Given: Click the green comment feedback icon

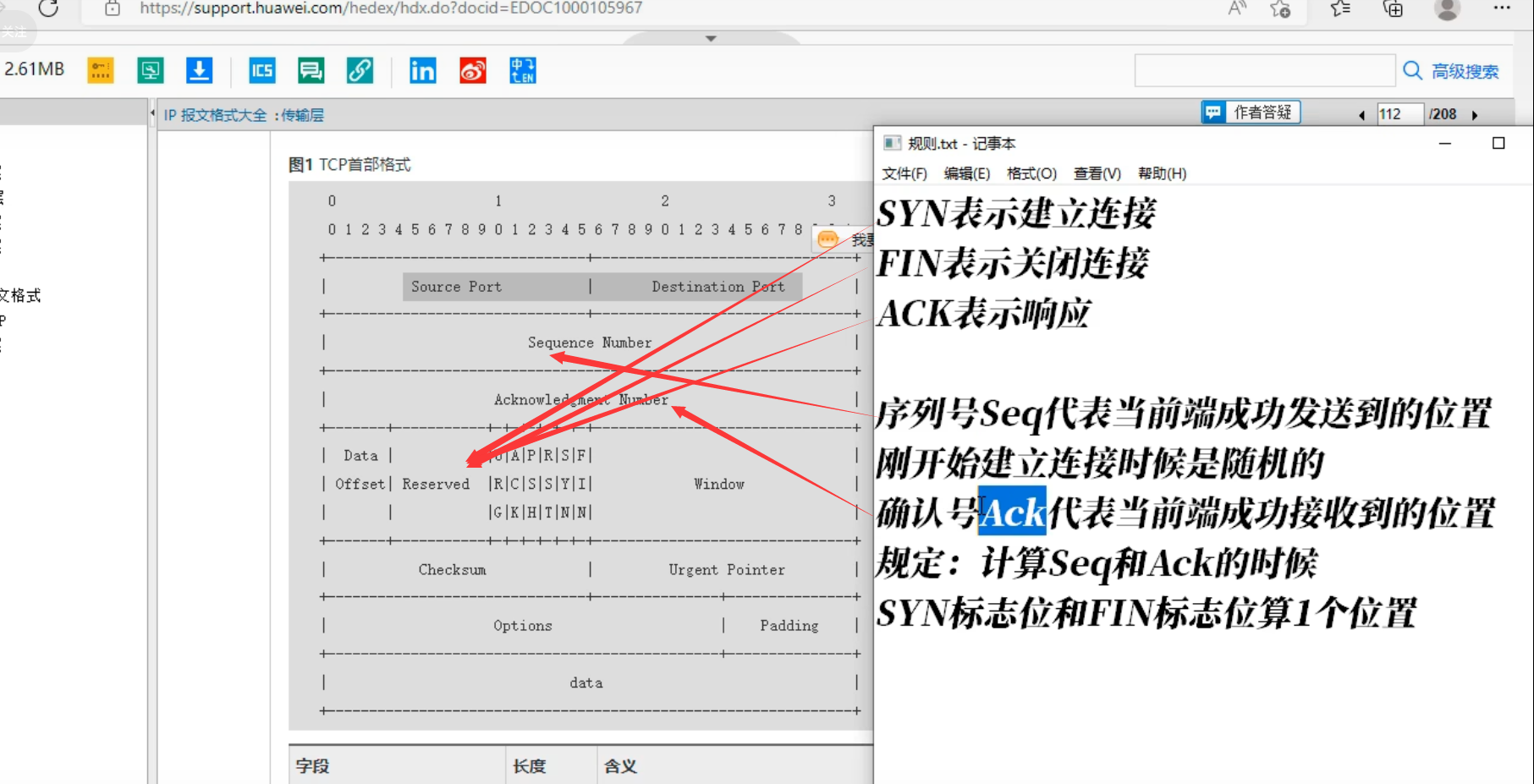Looking at the screenshot, I should (x=311, y=70).
